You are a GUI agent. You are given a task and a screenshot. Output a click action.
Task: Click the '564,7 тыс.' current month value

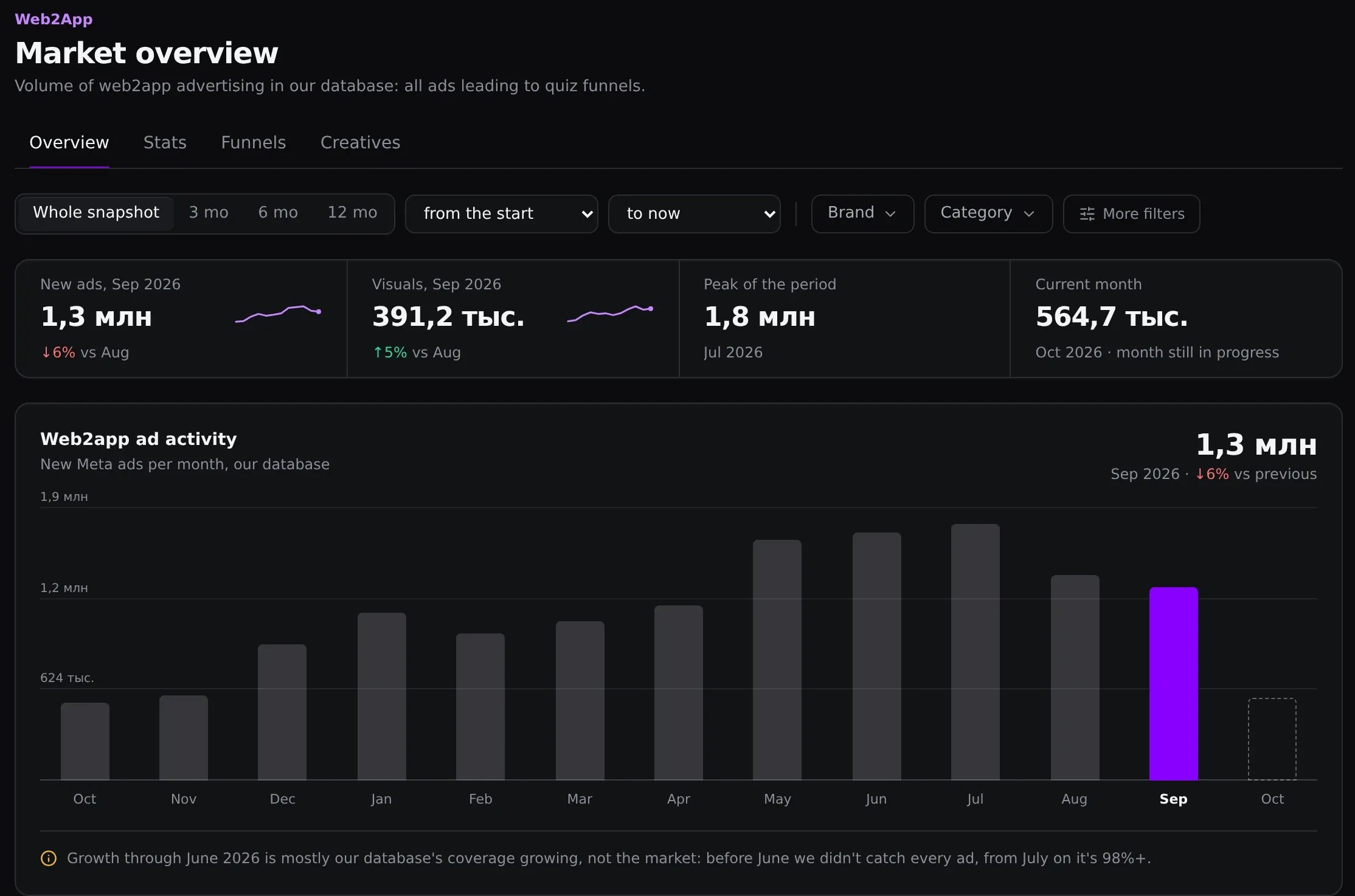click(1112, 317)
